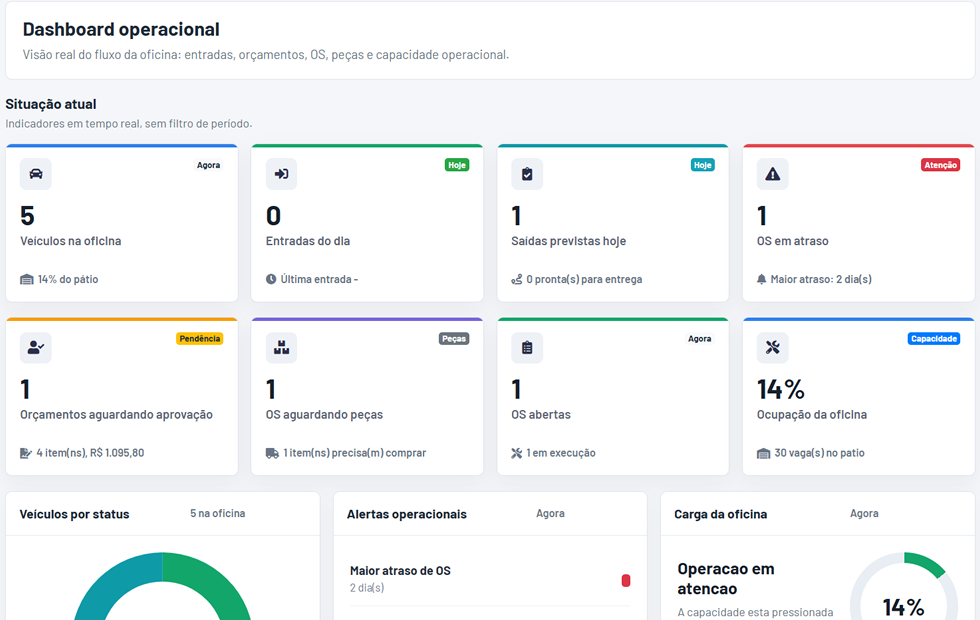The width and height of the screenshot is (980, 620).
Task: Click the Situação atual section title
Action: tap(51, 104)
